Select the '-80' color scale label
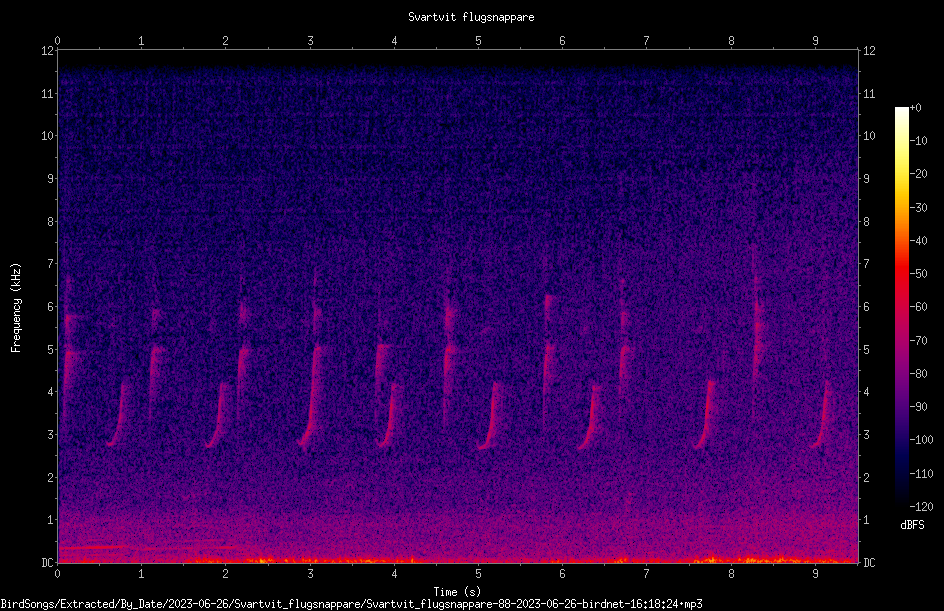Image resolution: width=944 pixels, height=611 pixels. pyautogui.click(x=919, y=374)
